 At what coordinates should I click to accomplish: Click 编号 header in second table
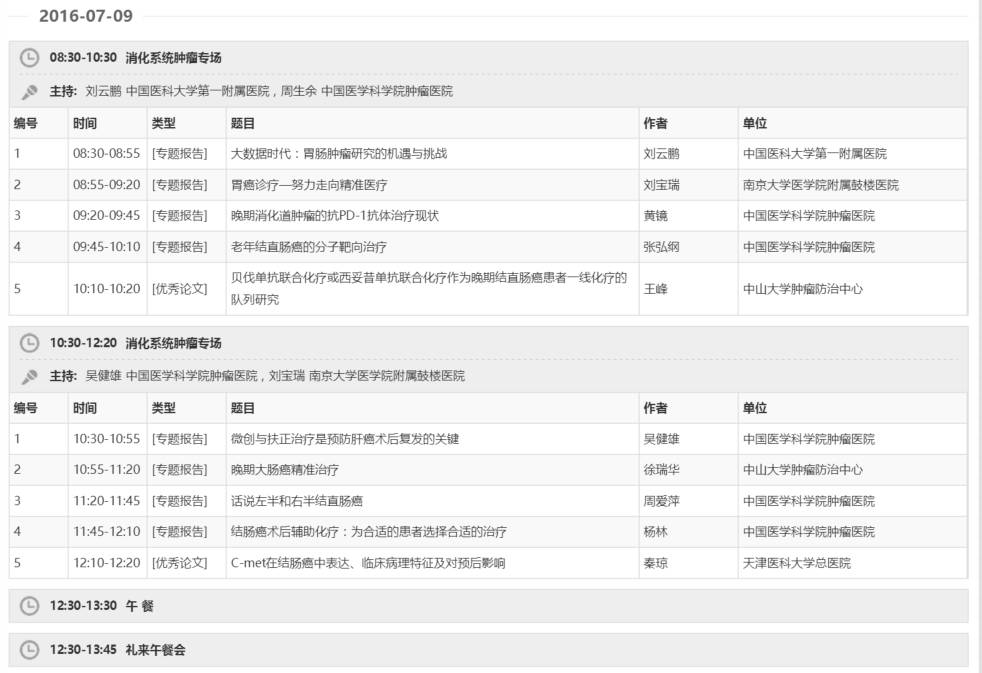pos(26,408)
